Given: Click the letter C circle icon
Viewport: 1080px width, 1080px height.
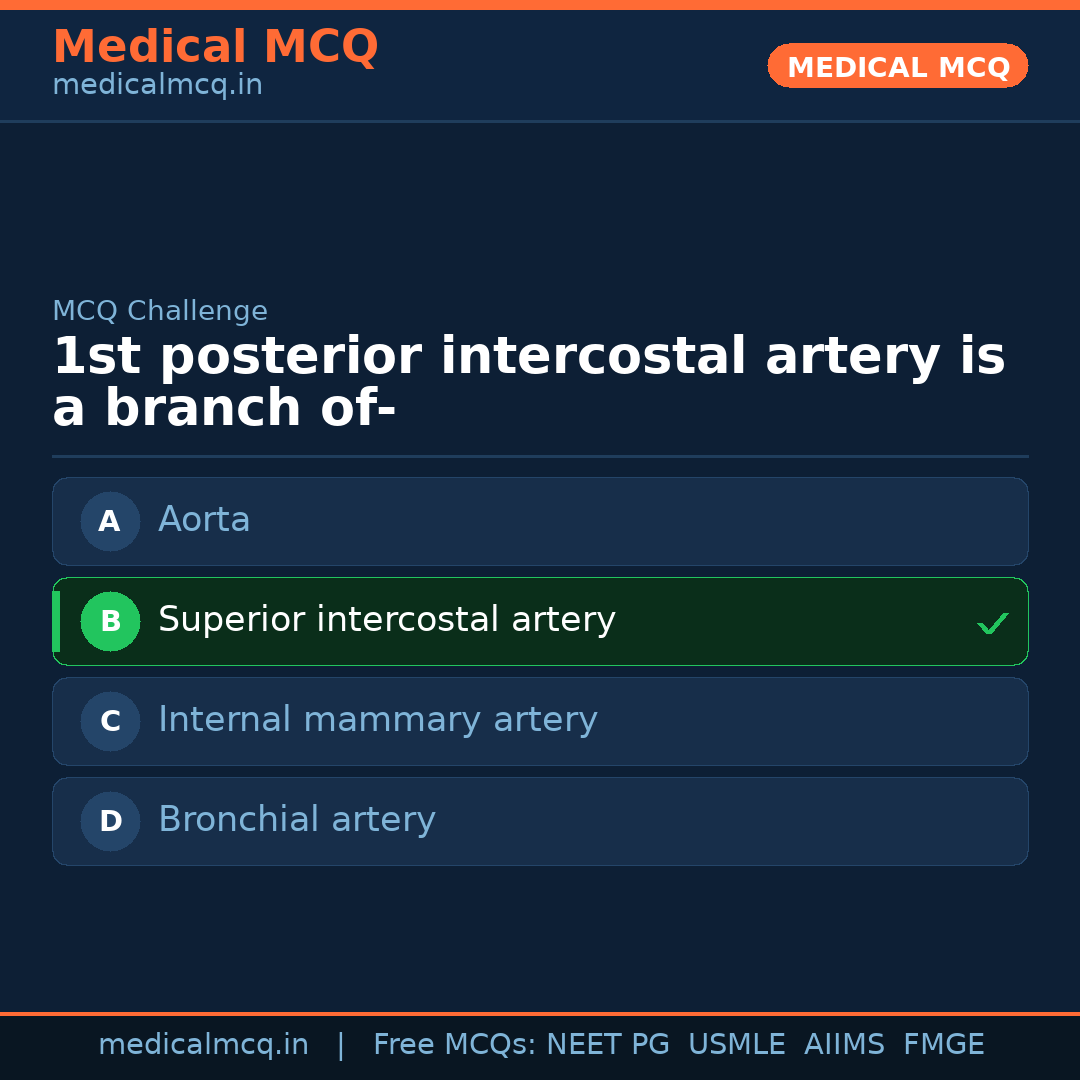Looking at the screenshot, I should pyautogui.click(x=110, y=721).
